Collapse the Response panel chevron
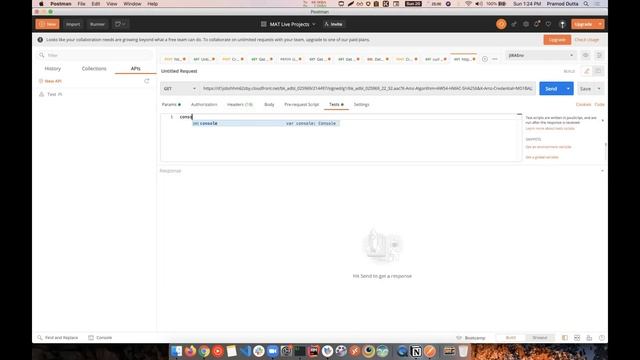 602,171
